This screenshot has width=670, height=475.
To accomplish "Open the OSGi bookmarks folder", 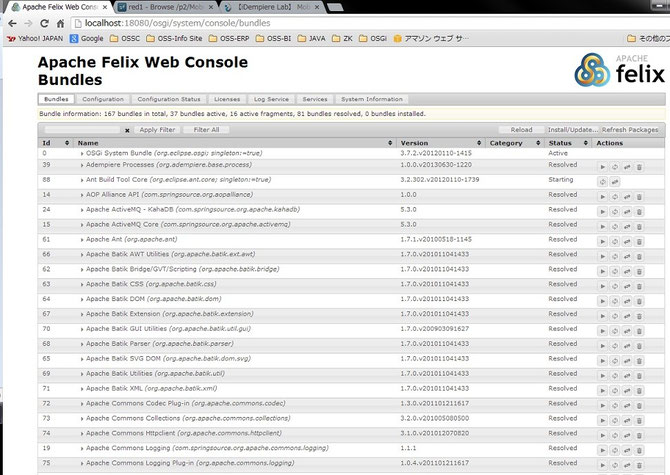I will [x=373, y=38].
